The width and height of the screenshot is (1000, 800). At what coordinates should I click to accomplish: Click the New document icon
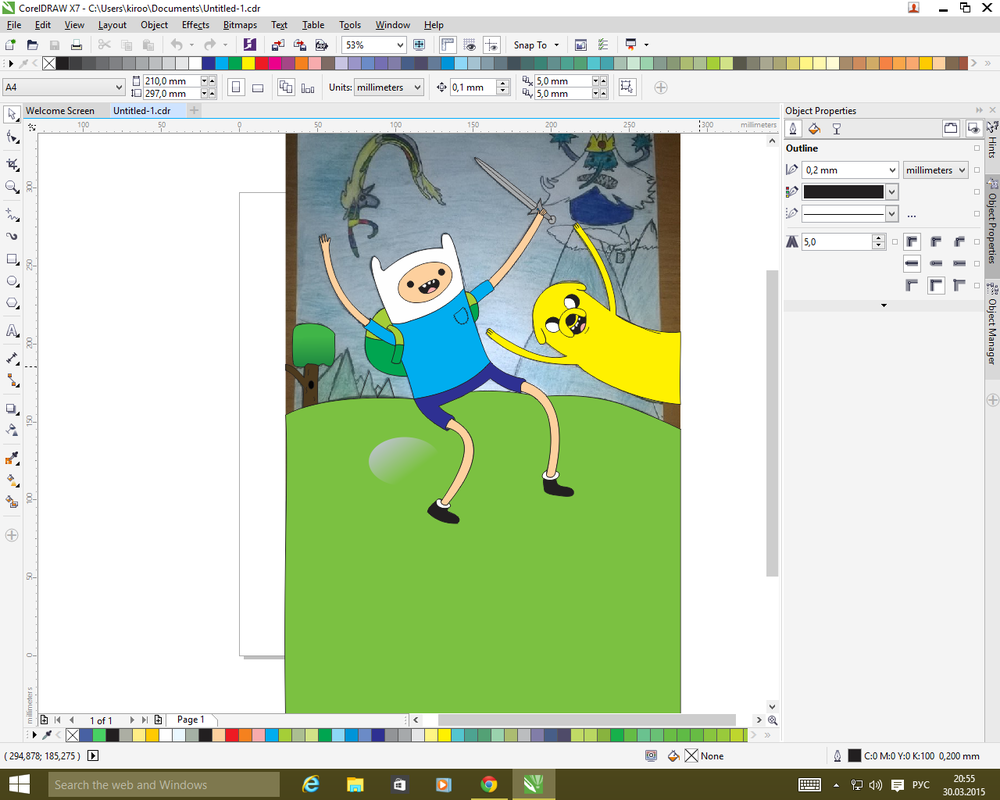pos(10,45)
